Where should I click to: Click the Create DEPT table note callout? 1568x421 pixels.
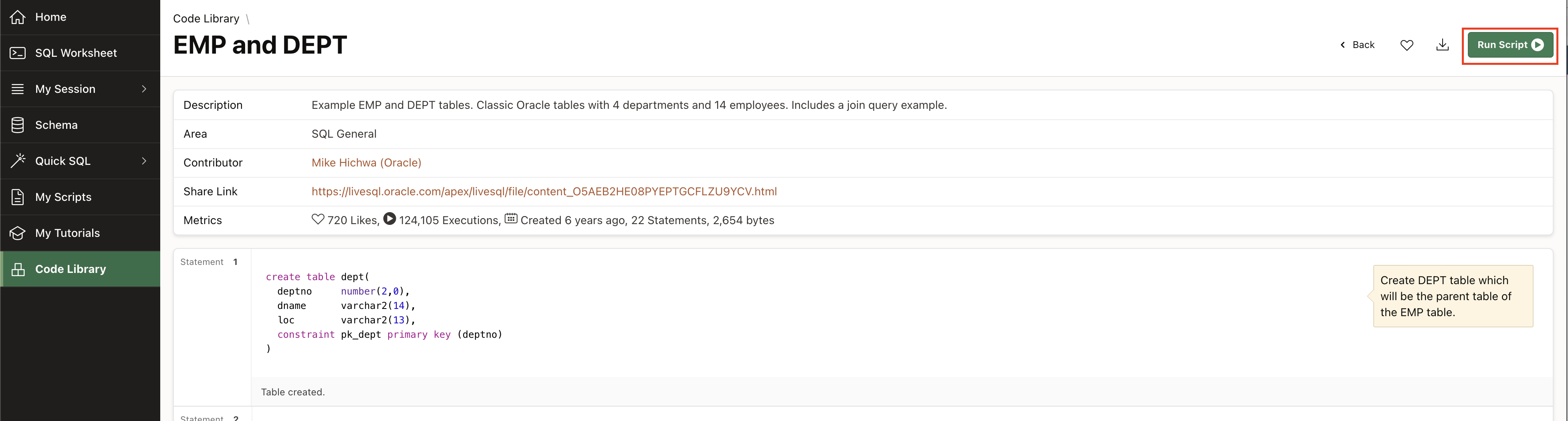pyautogui.click(x=1452, y=296)
